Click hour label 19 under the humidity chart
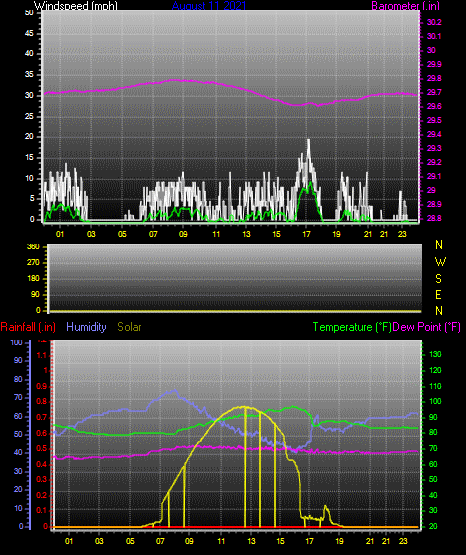This screenshot has height=555, width=466. point(339,542)
